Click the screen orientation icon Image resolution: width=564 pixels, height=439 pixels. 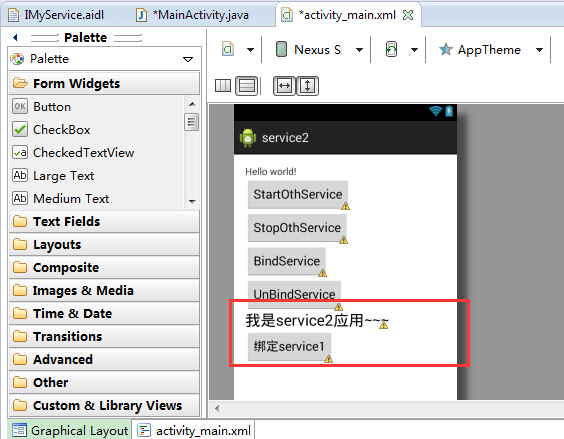[391, 49]
